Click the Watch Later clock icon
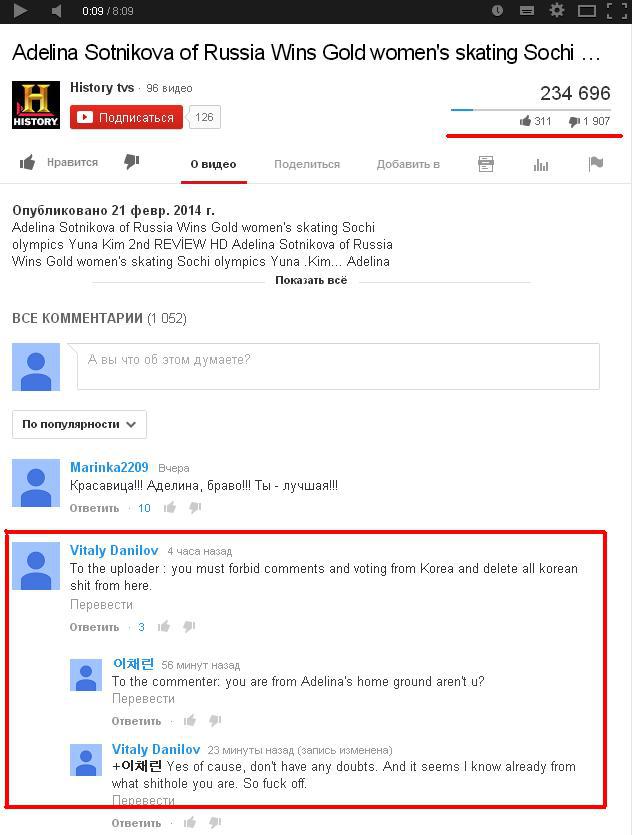Viewport: 644px width, 835px height. (498, 11)
